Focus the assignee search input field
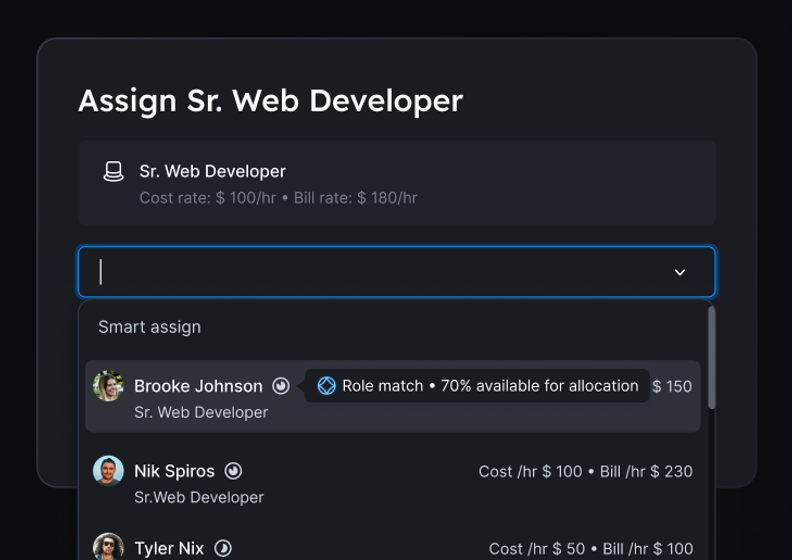The image size is (792, 560). (x=380, y=272)
